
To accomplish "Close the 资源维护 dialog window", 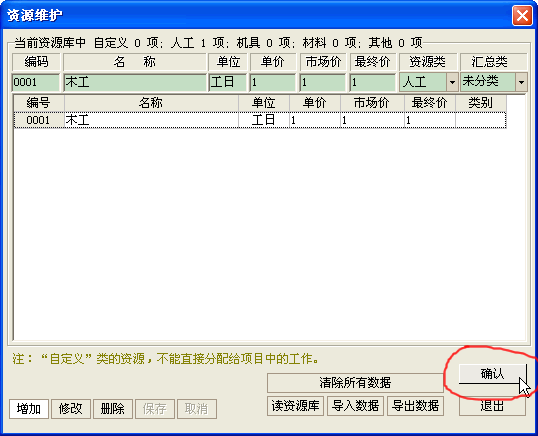I will point(522,16).
